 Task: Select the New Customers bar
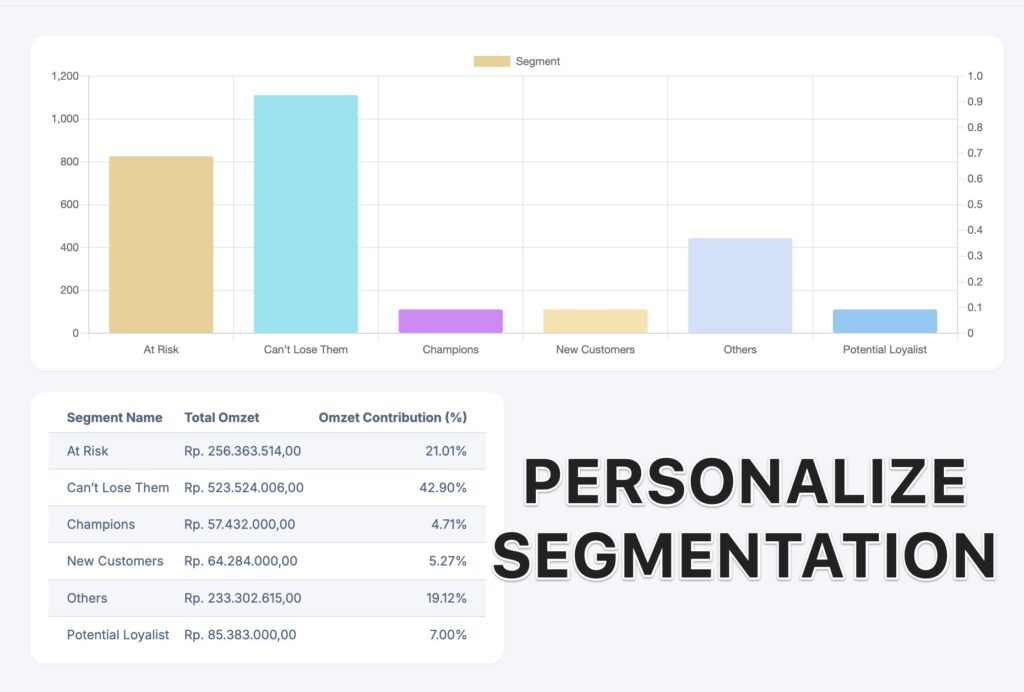595,321
